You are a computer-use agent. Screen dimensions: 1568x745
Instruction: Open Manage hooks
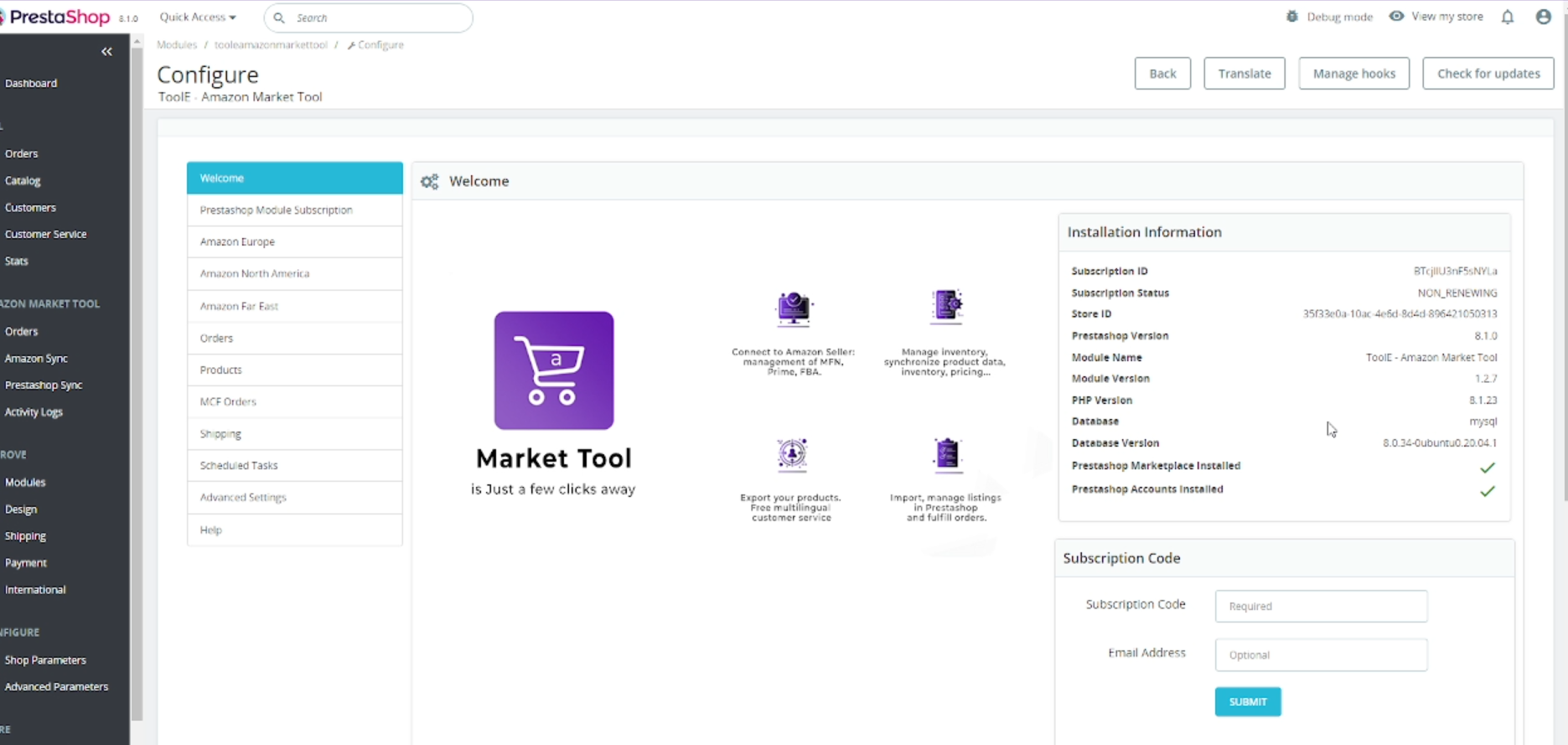pos(1354,74)
